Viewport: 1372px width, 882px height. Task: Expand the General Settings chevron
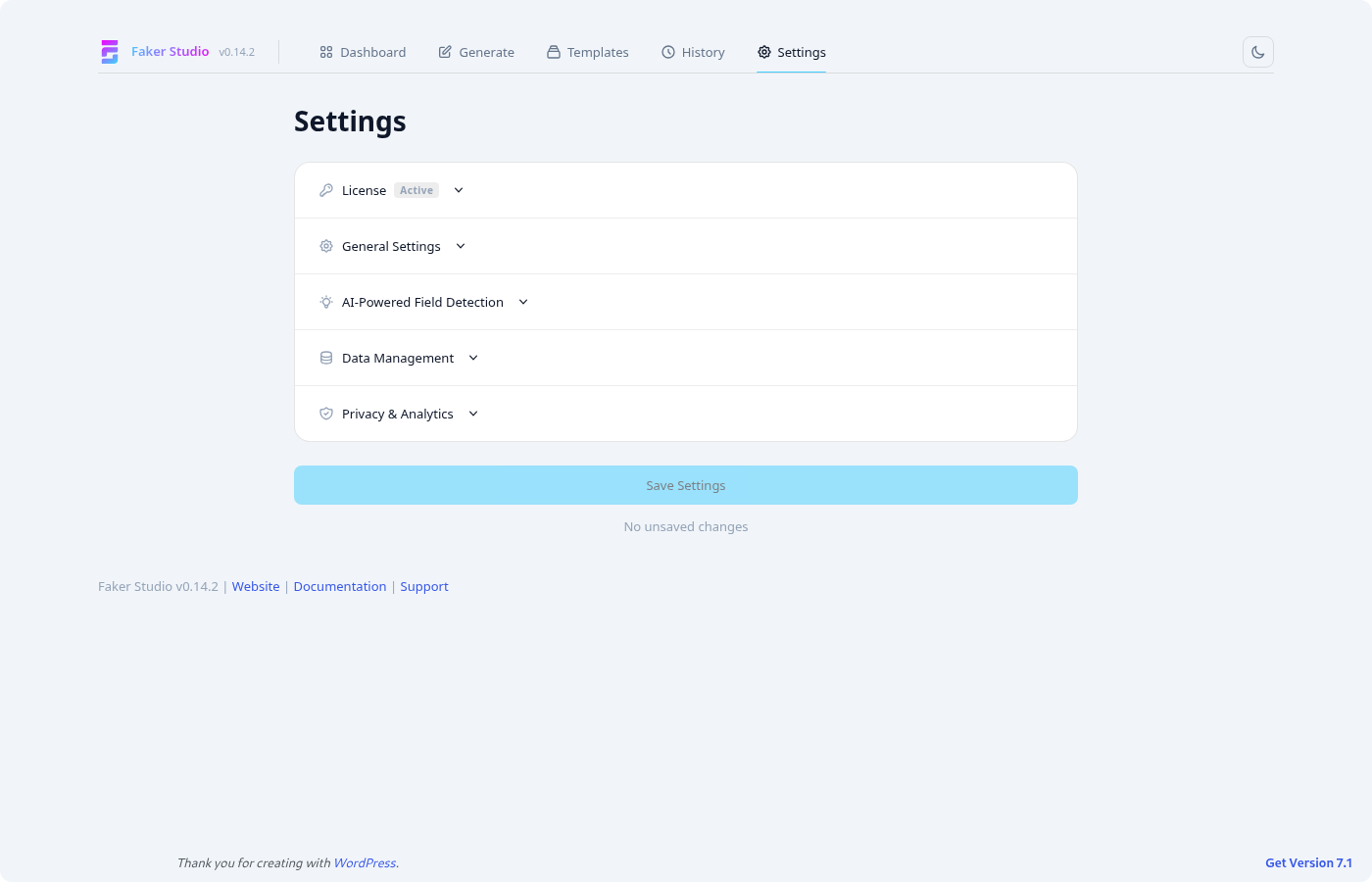pyautogui.click(x=461, y=246)
